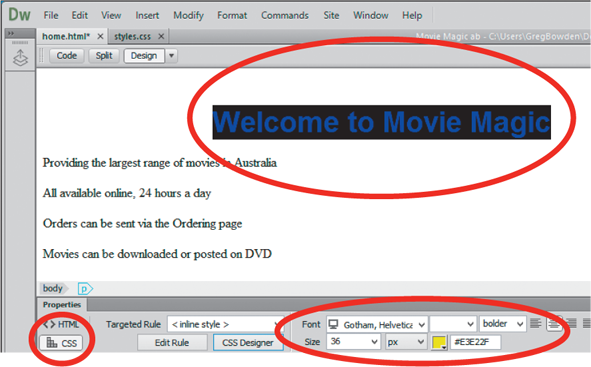Switch Properties panel to HTML mode
The height and width of the screenshot is (367, 591).
[61, 324]
